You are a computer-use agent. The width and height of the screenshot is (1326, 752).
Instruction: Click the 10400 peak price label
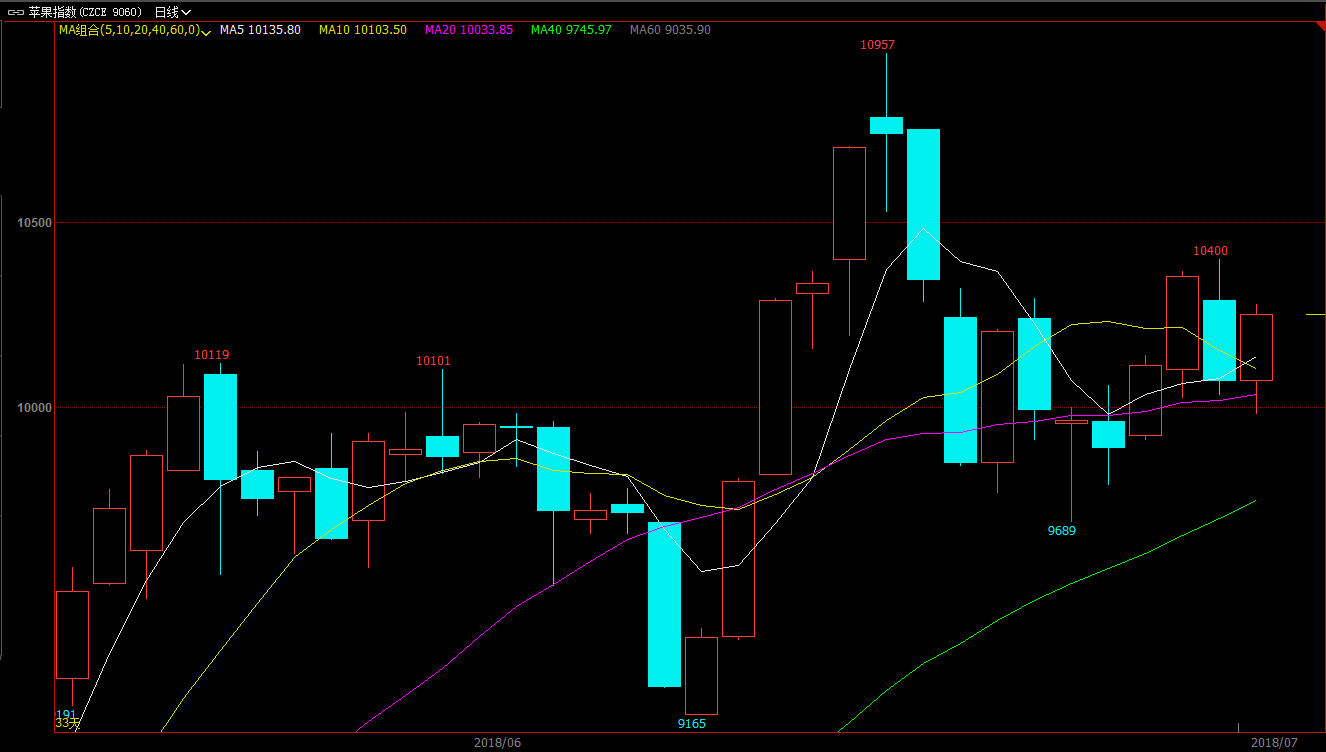1211,251
